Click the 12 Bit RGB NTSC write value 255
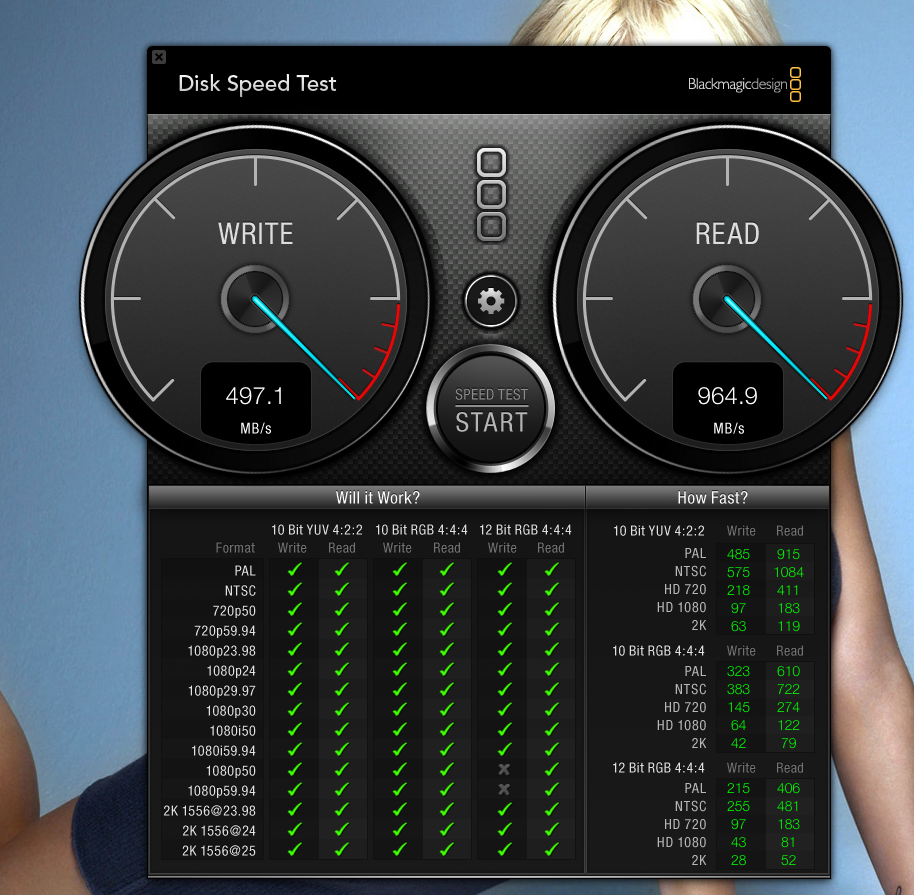This screenshot has height=895, width=914. click(x=738, y=806)
